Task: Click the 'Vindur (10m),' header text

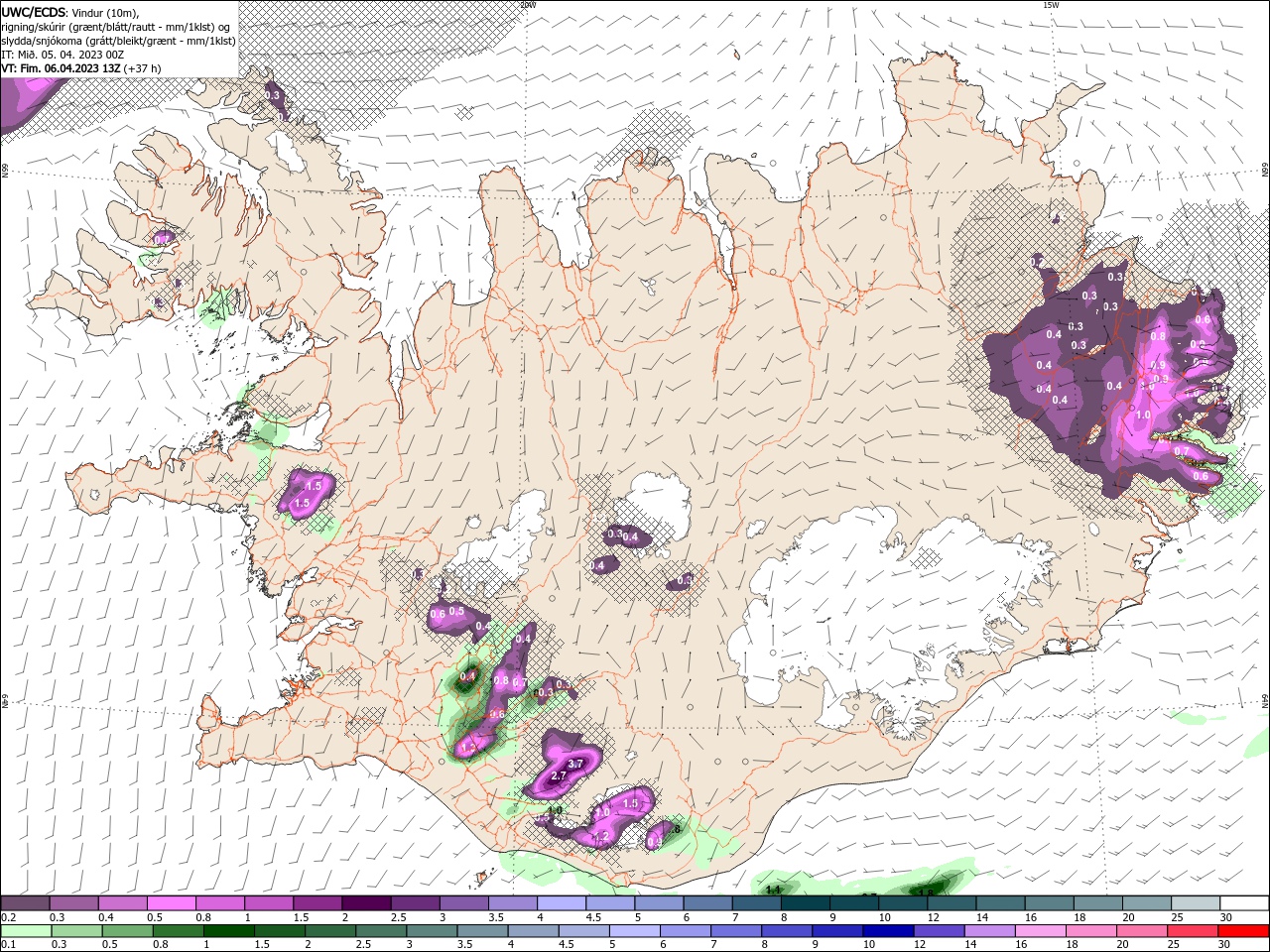Action: click(106, 13)
